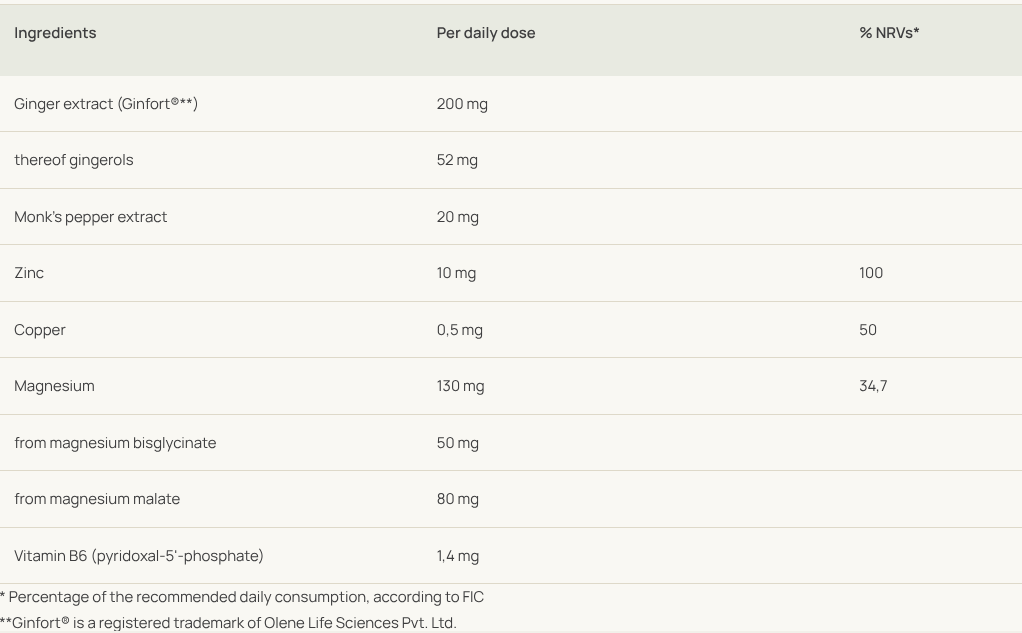Select the from magnesium bisglycinate row
Viewport: 1022px width, 633px height.
(x=115, y=443)
